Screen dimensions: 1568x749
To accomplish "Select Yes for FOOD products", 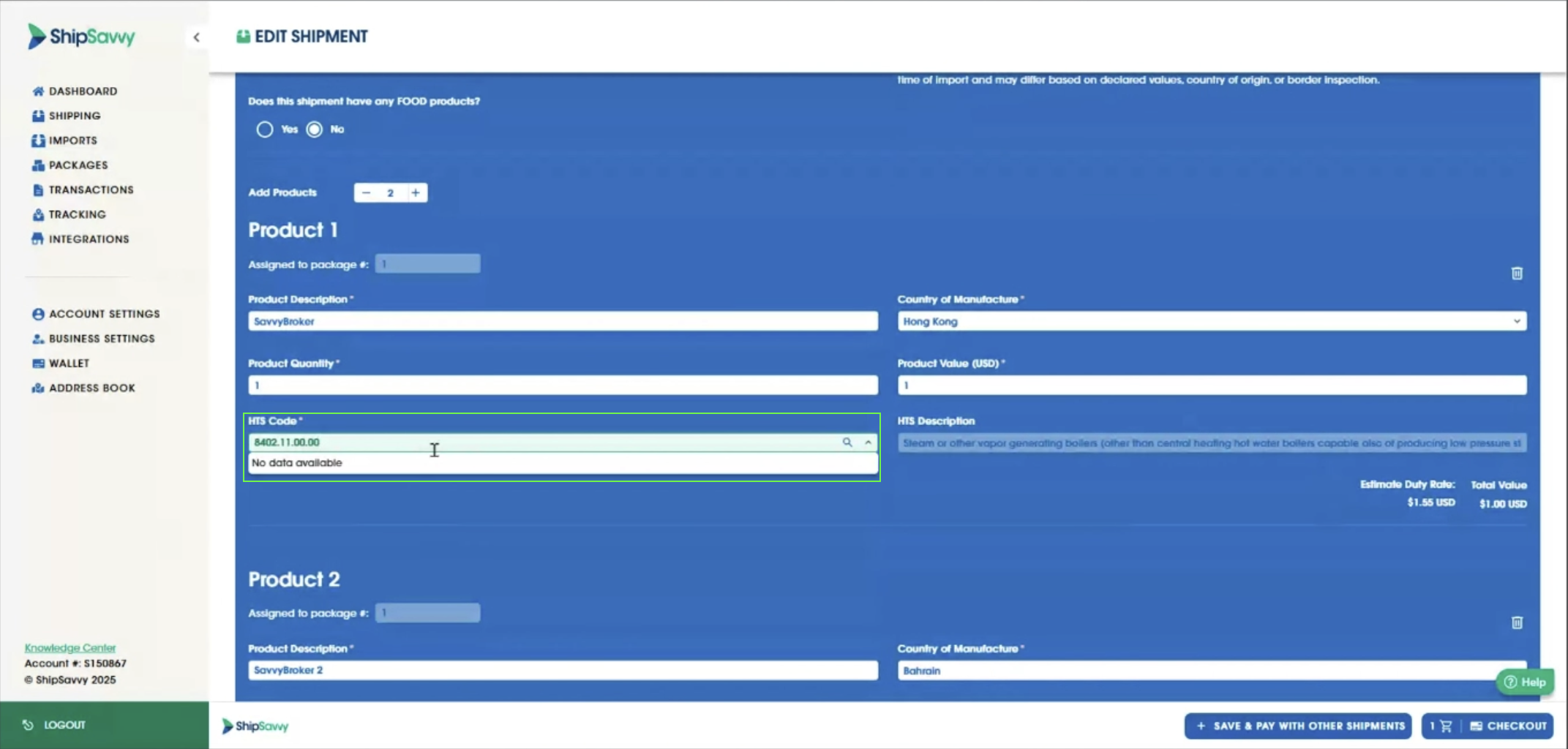I will (x=265, y=129).
